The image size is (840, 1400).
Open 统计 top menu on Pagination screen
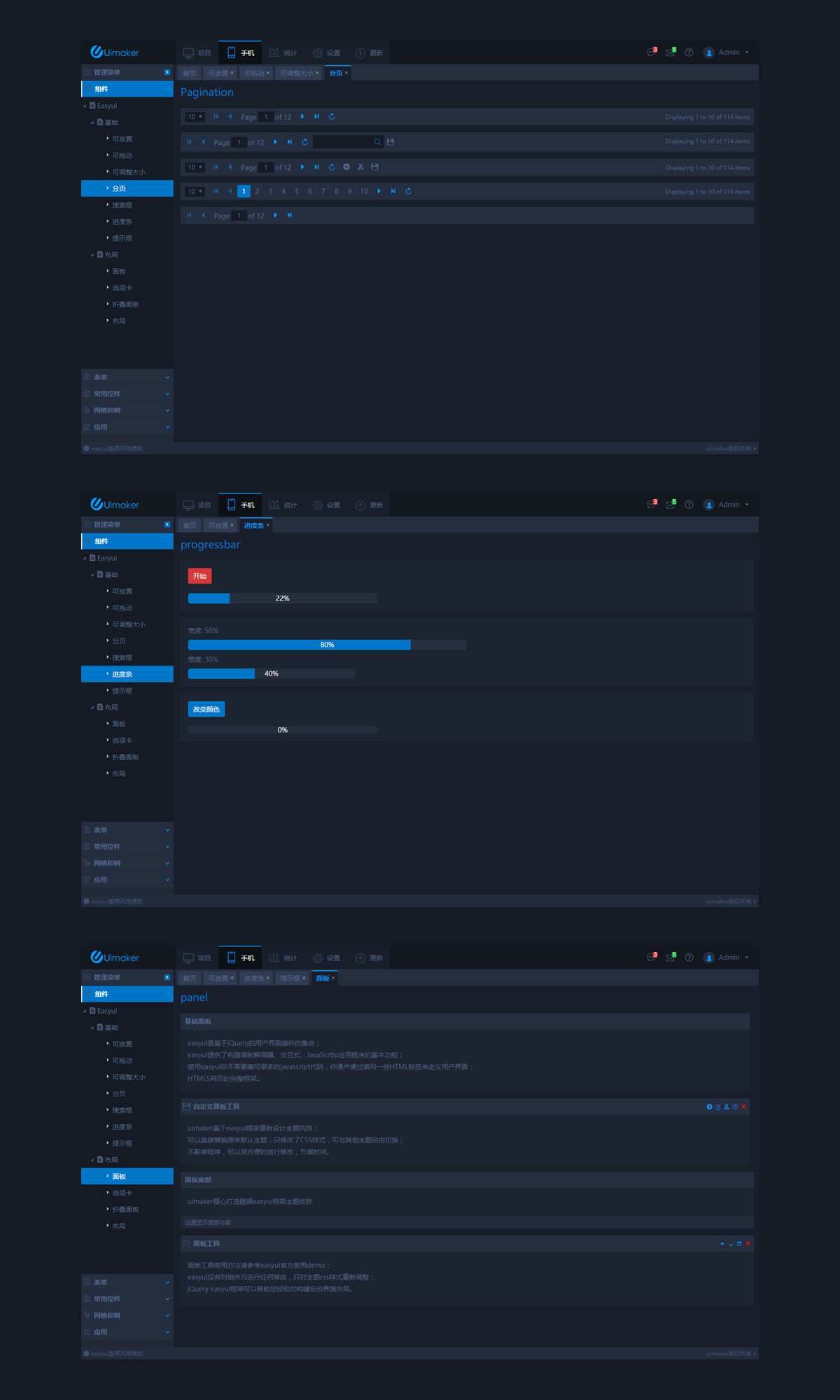tap(283, 52)
